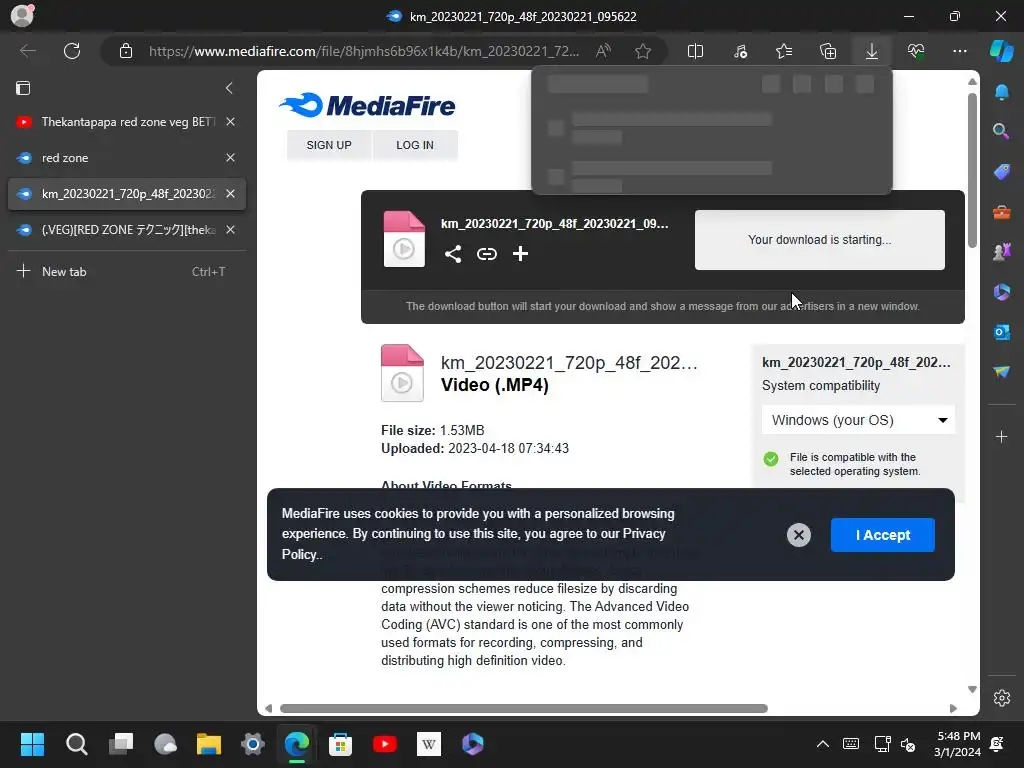Viewport: 1024px width, 768px height.
Task: Click the plus icon to save file
Action: pyautogui.click(x=520, y=253)
